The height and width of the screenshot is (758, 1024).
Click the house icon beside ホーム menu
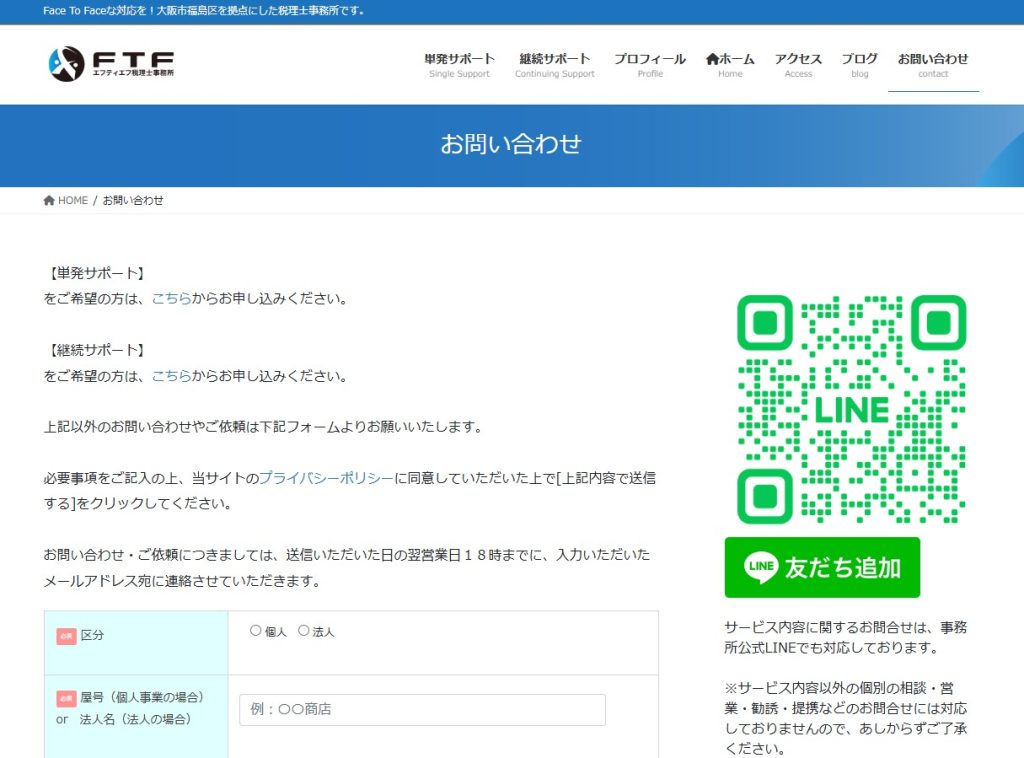tap(712, 59)
